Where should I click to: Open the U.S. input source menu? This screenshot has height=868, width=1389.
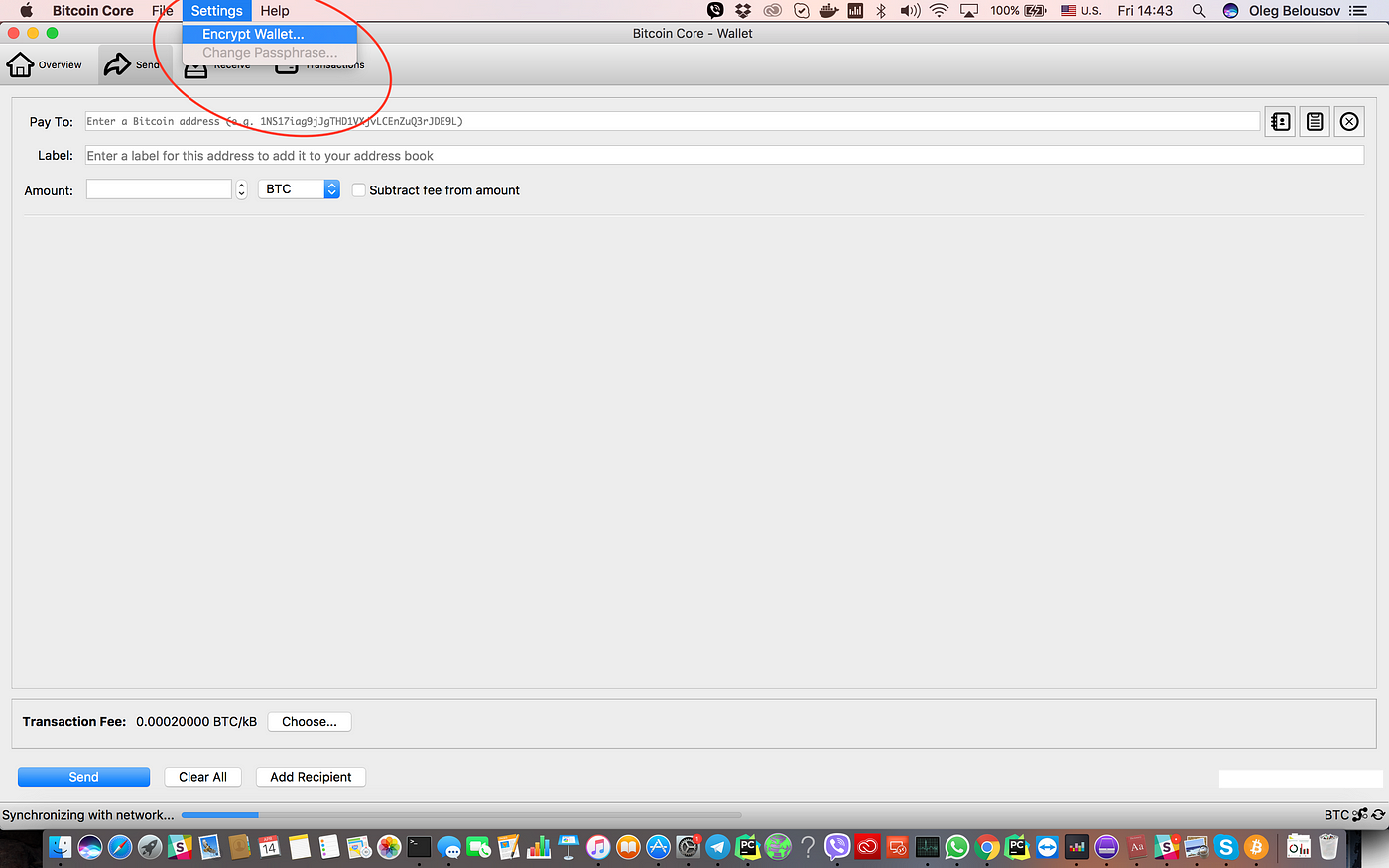(1081, 11)
